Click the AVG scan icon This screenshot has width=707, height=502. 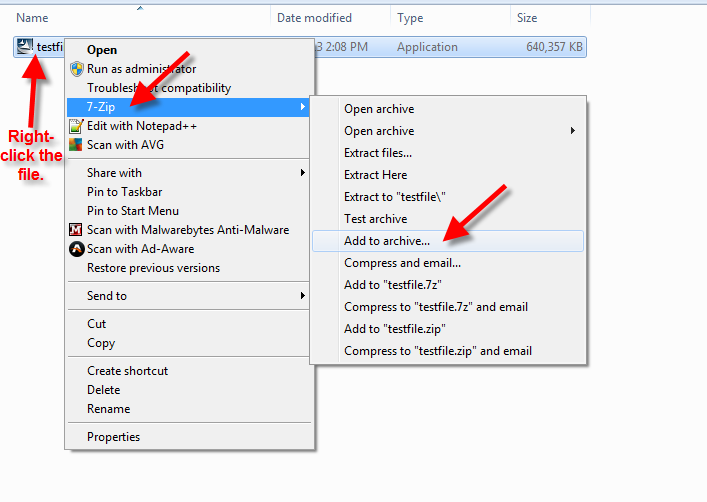76,145
